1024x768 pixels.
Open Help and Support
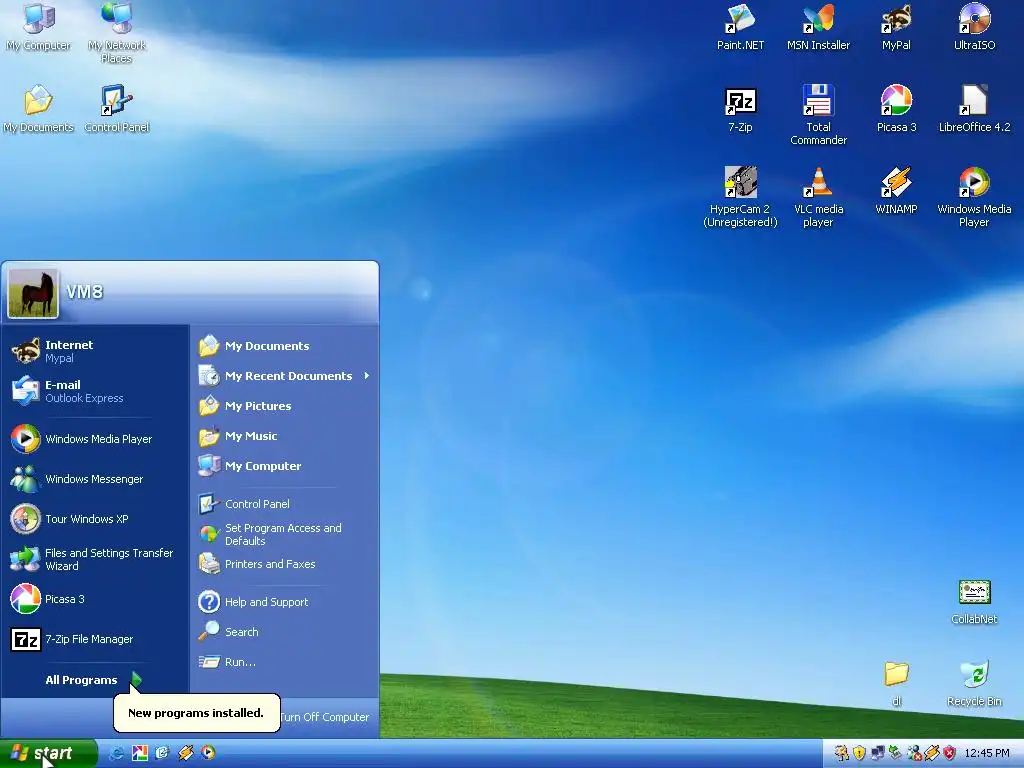pos(285,601)
